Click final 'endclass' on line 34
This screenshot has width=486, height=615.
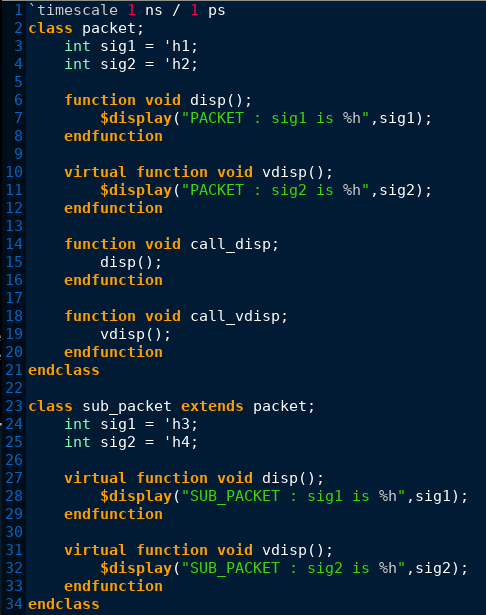64,604
